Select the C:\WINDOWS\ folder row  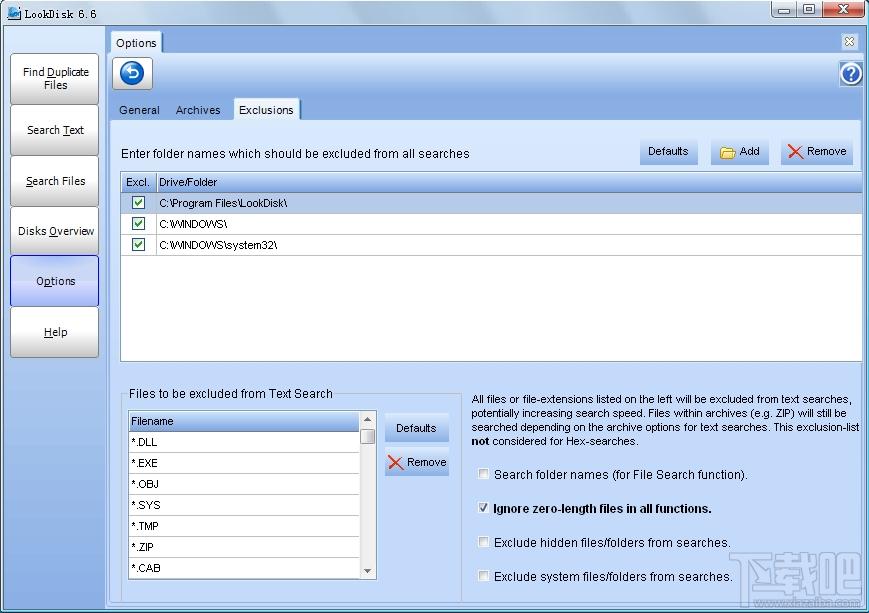(x=491, y=224)
